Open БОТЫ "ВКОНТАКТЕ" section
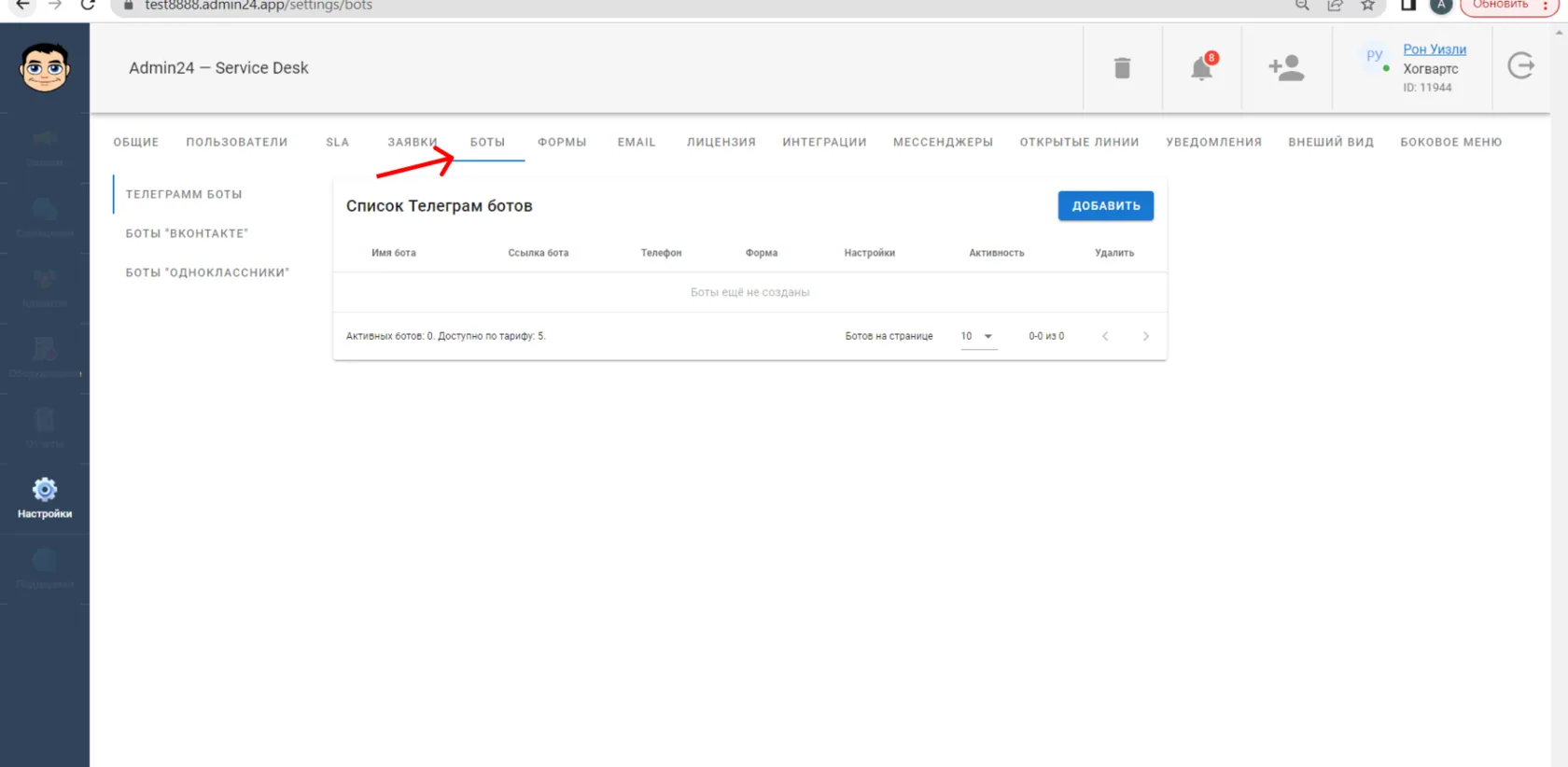The width and height of the screenshot is (1568, 767). 187,233
